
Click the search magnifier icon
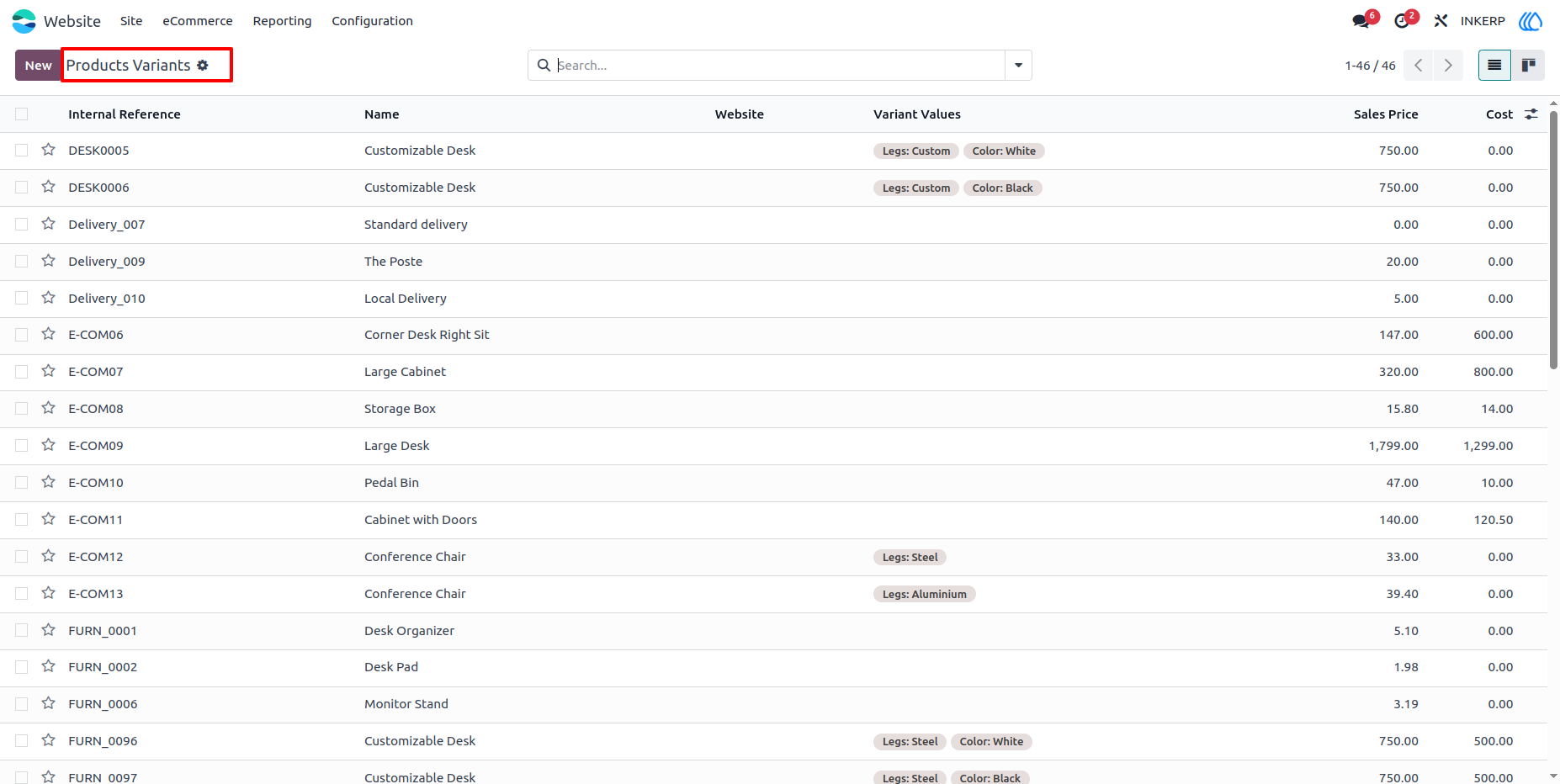[544, 65]
